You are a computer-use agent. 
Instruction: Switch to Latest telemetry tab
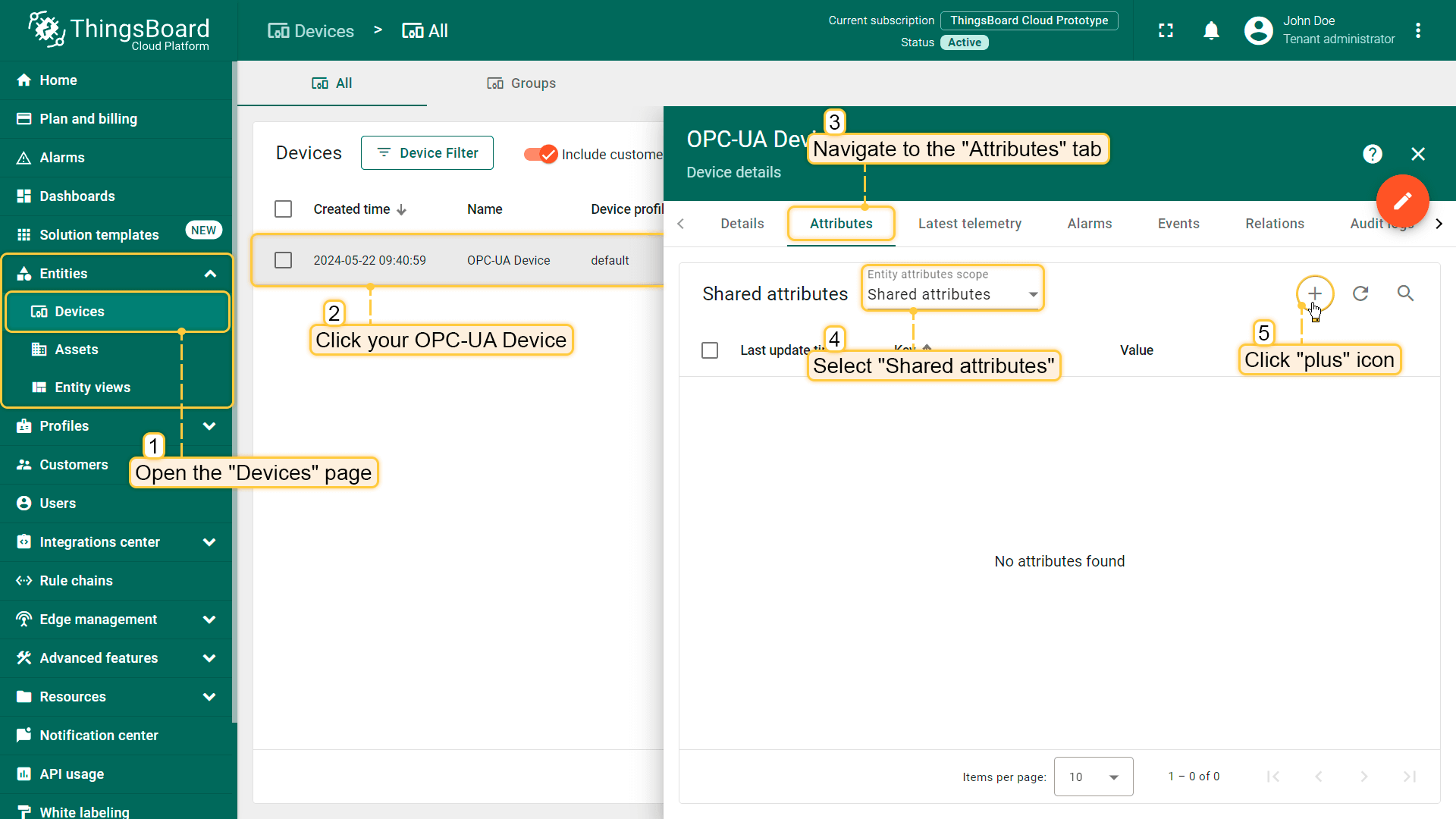(969, 224)
